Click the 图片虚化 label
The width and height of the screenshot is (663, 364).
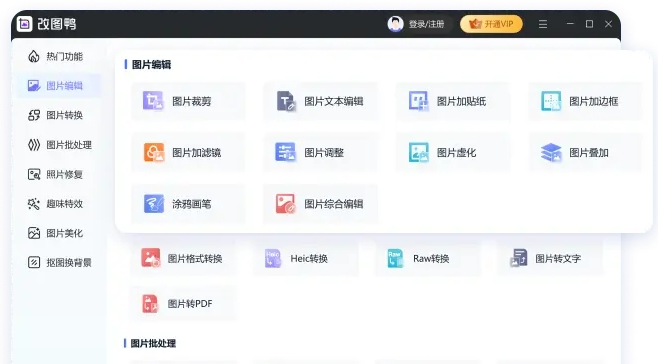pyautogui.click(x=456, y=153)
